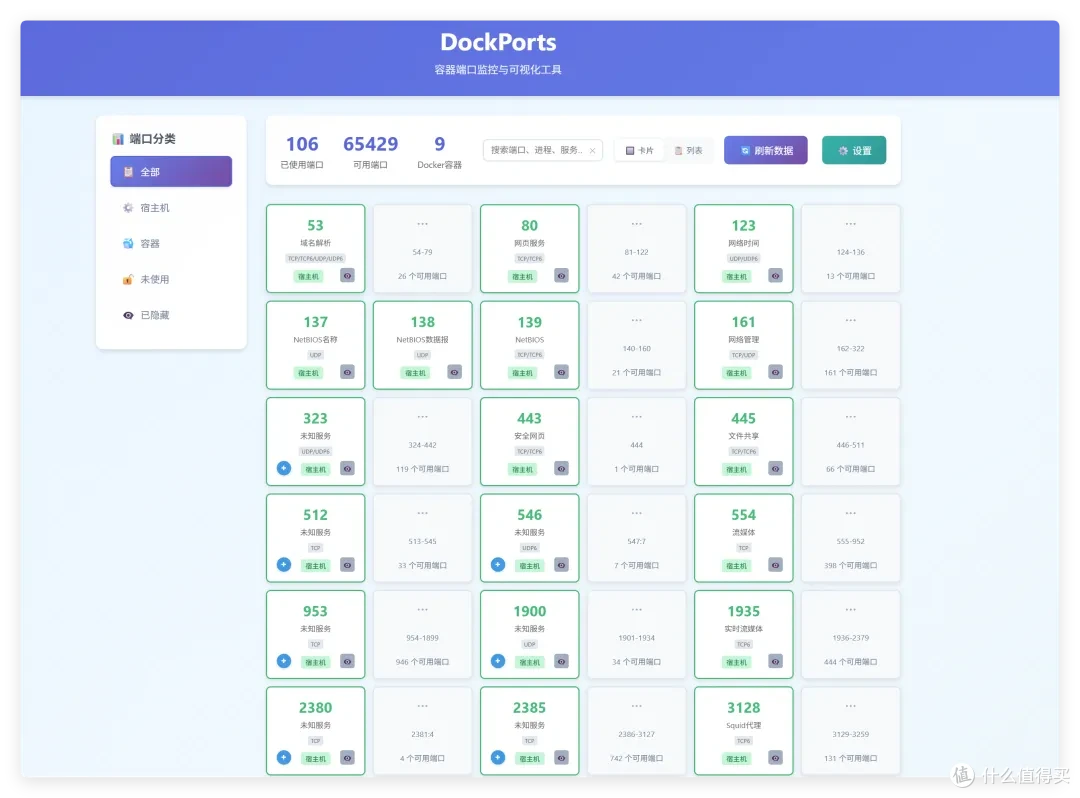Click the 444 single available port card
The image size is (1080, 798).
tap(636, 441)
